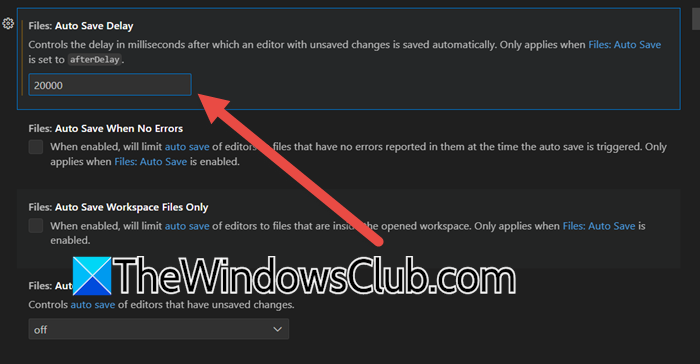
Task: Select the Files: Auto Save Delay title
Action: click(x=81, y=26)
